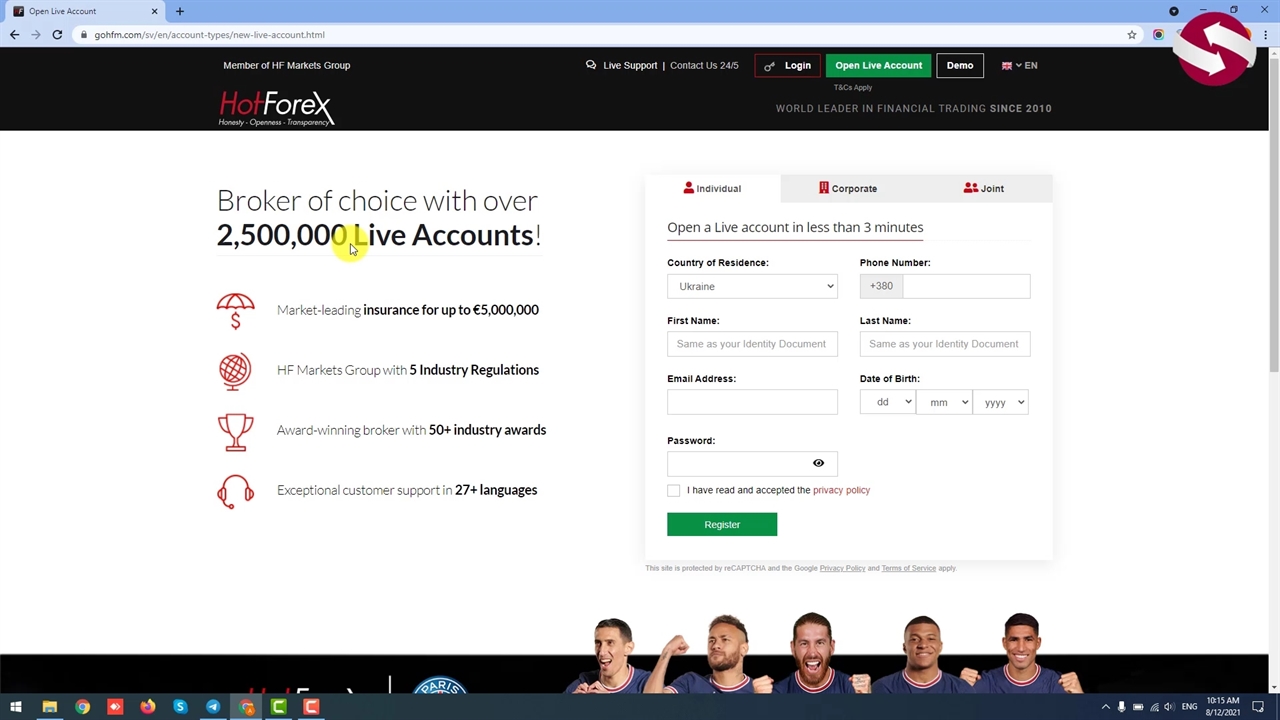Bookmark this page with star icon
1280x720 pixels.
(1132, 35)
